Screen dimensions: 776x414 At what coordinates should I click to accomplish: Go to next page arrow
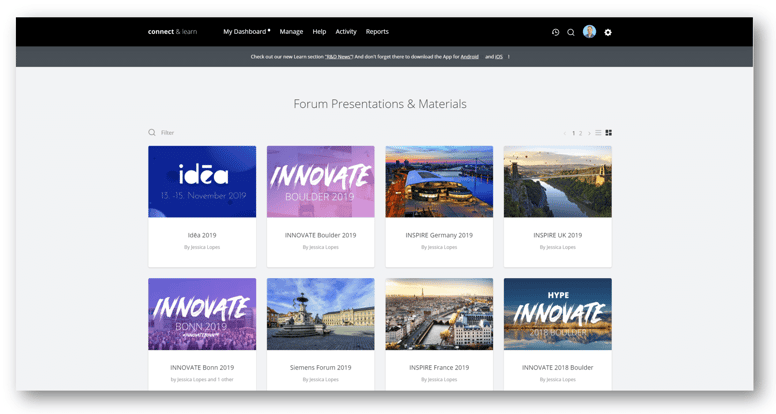[589, 133]
